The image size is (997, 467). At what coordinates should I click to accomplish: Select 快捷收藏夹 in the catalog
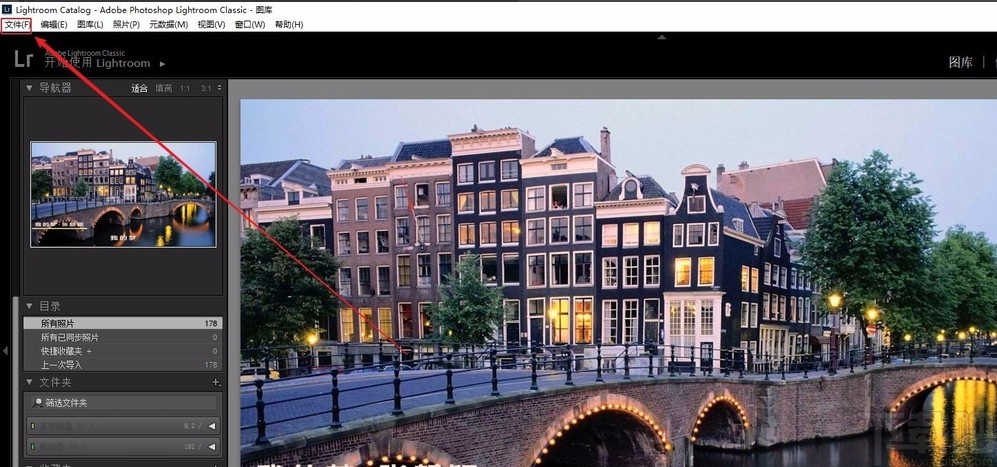click(123, 351)
